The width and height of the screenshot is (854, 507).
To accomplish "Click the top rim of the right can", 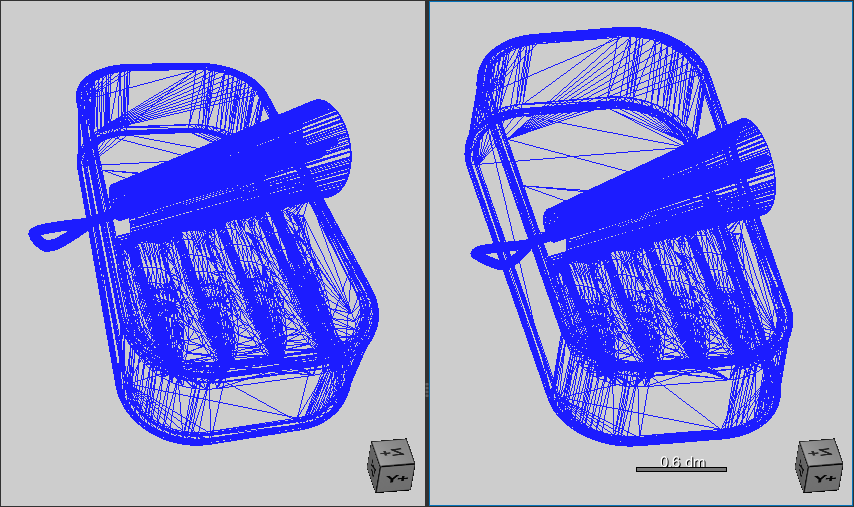I will [x=590, y=36].
